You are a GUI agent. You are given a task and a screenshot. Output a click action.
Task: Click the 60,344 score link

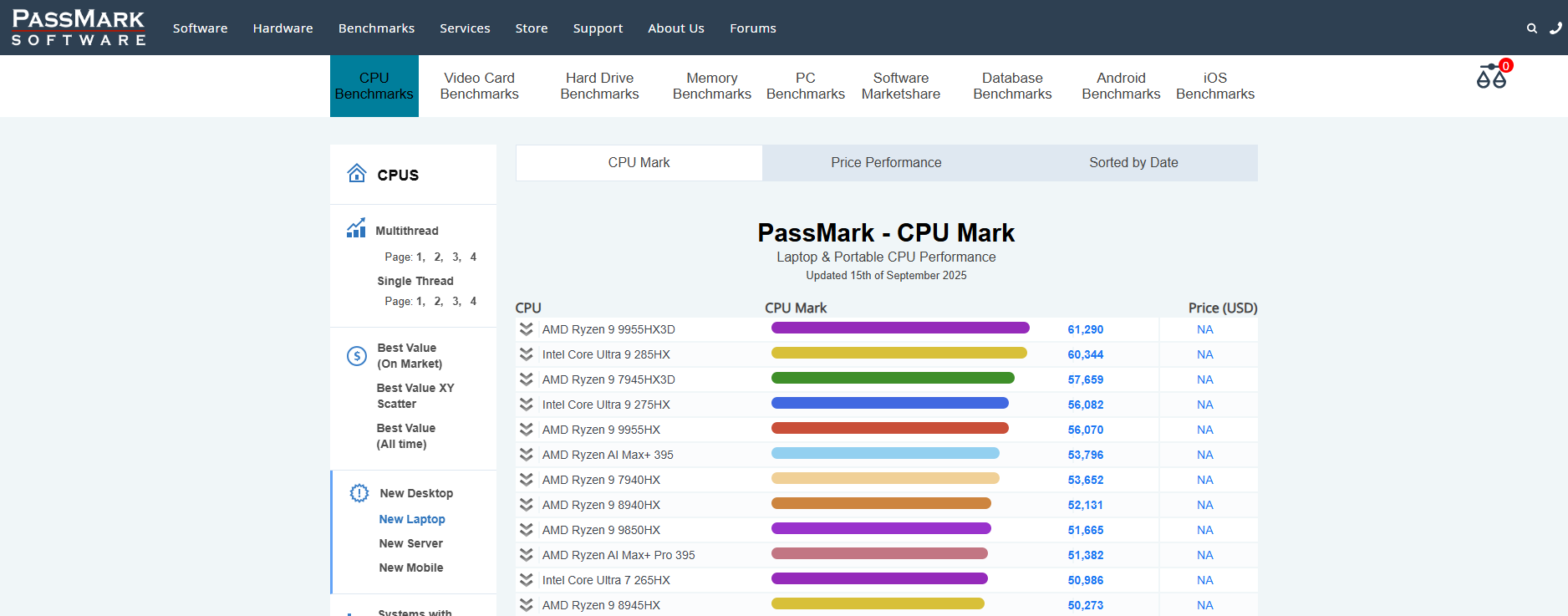pos(1086,354)
